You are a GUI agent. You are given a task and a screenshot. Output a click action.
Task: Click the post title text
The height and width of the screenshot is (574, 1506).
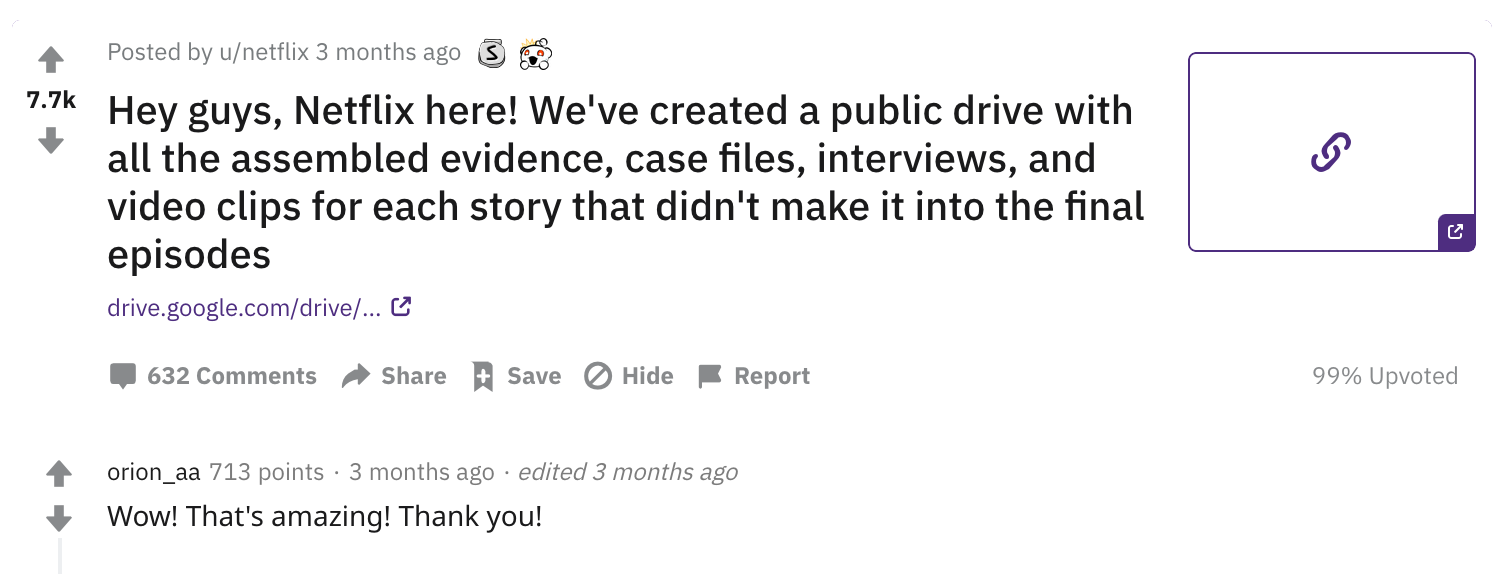click(626, 183)
